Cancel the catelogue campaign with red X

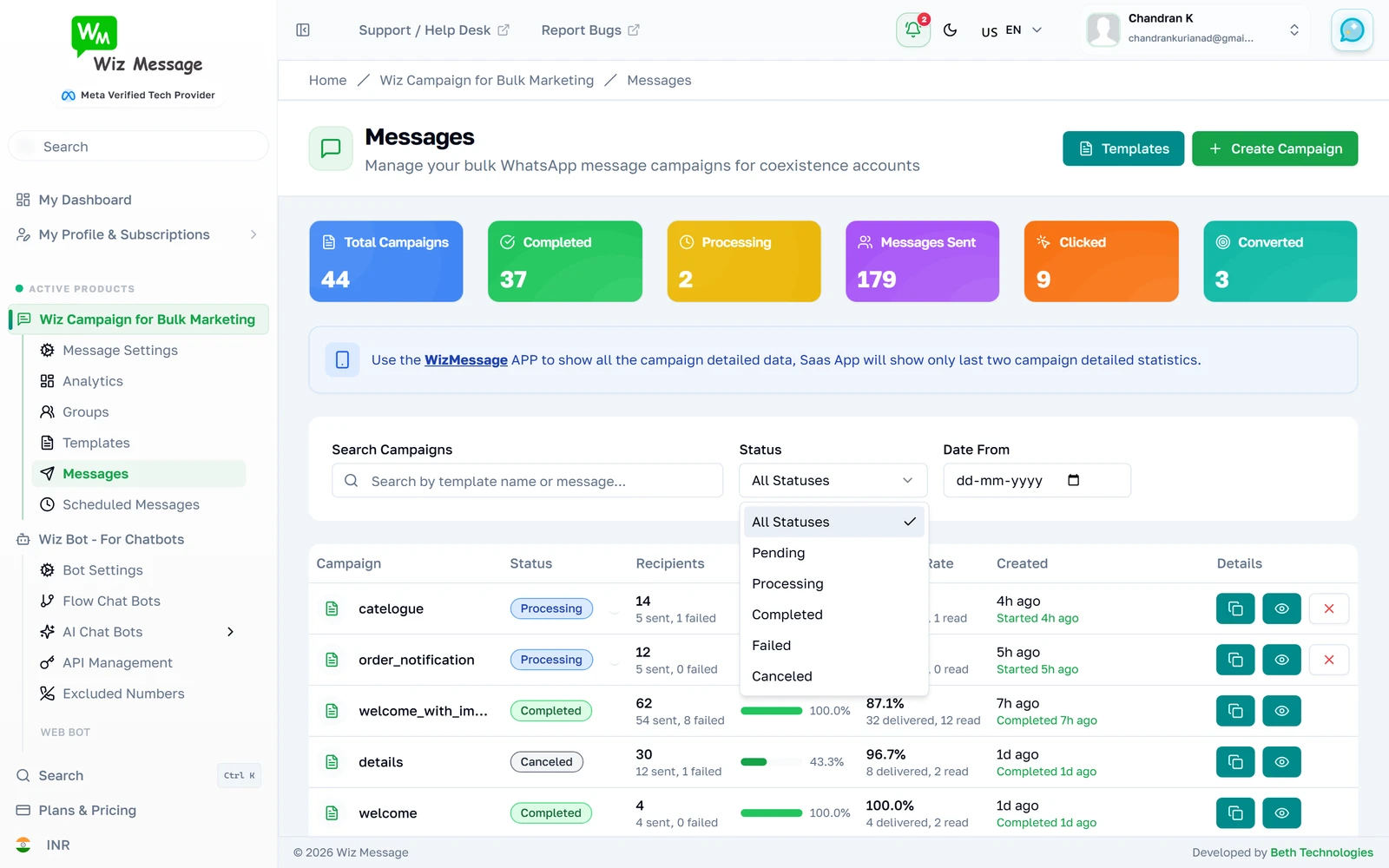coord(1328,608)
